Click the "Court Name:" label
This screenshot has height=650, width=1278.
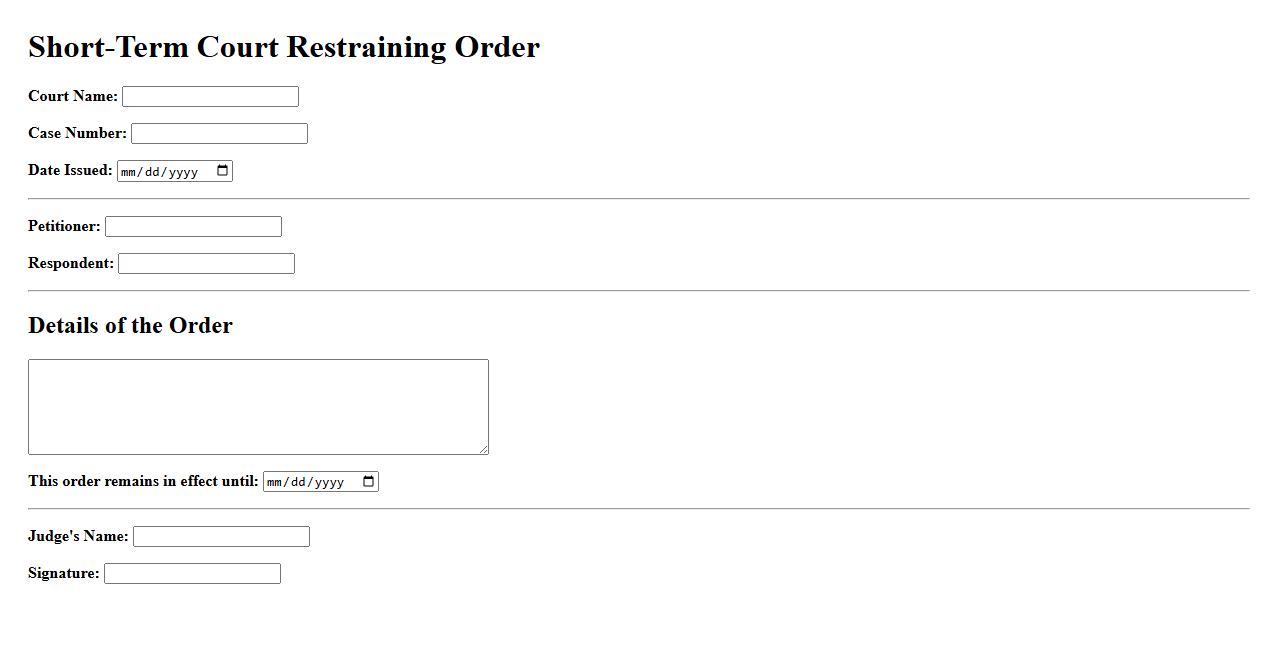pyautogui.click(x=73, y=97)
